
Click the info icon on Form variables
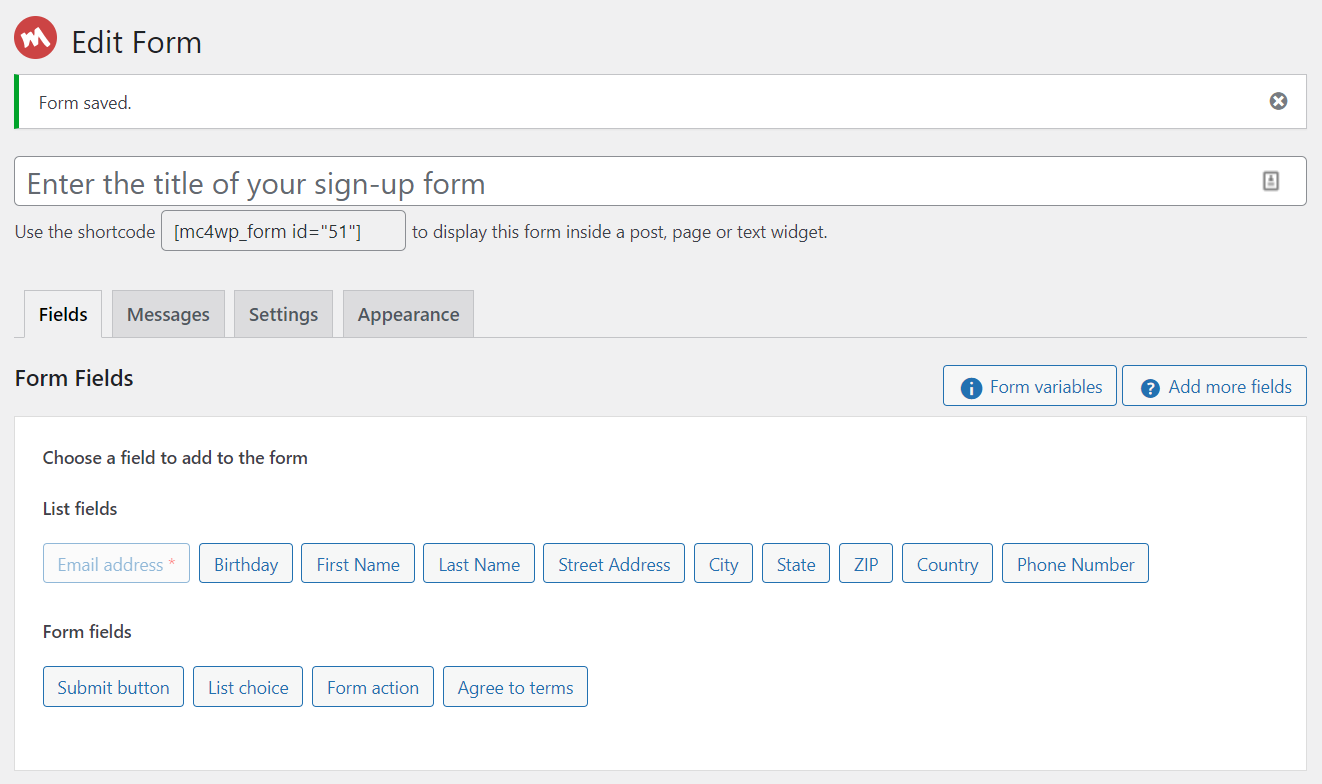coord(970,387)
